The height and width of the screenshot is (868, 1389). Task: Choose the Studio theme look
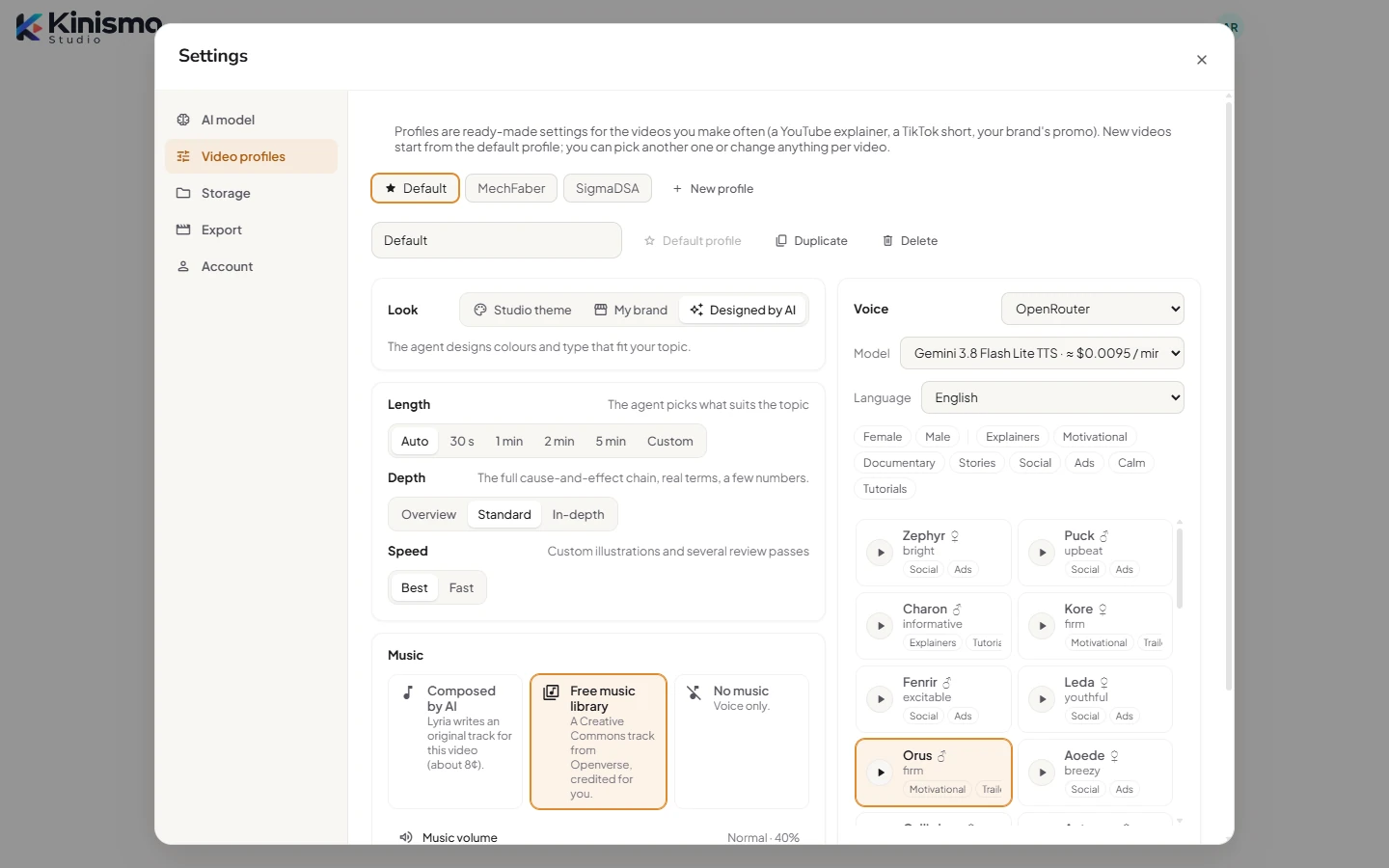click(x=523, y=310)
